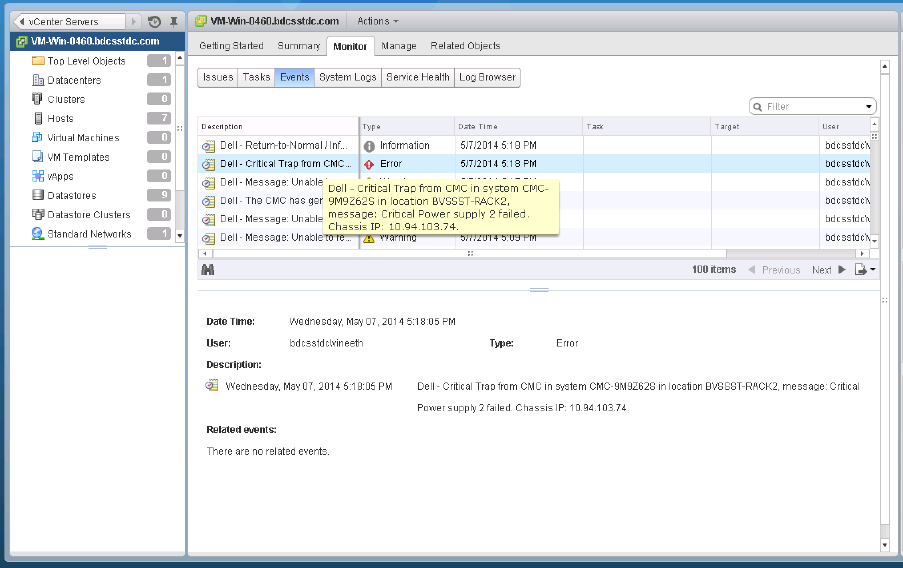Click the pin navigator icon
The height and width of the screenshot is (568, 903).
pyautogui.click(x=173, y=22)
